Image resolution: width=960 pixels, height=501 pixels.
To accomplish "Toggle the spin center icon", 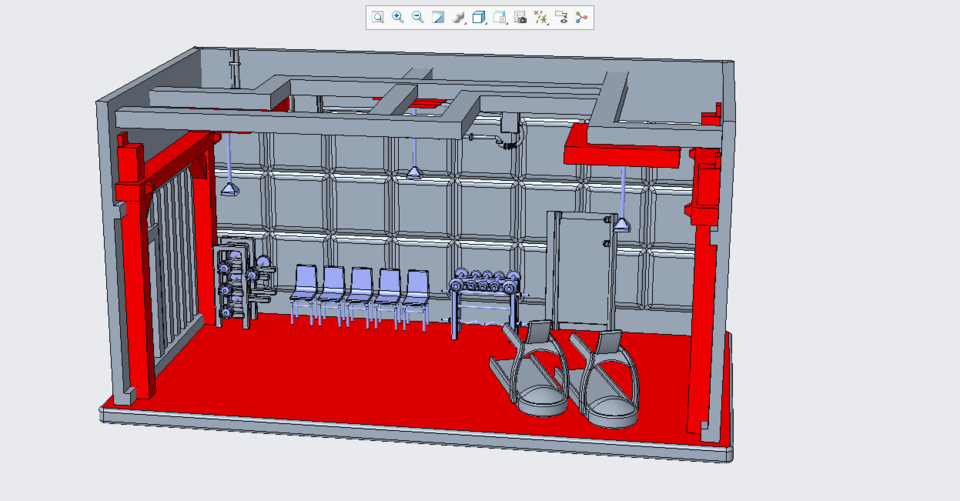I will click(581, 17).
